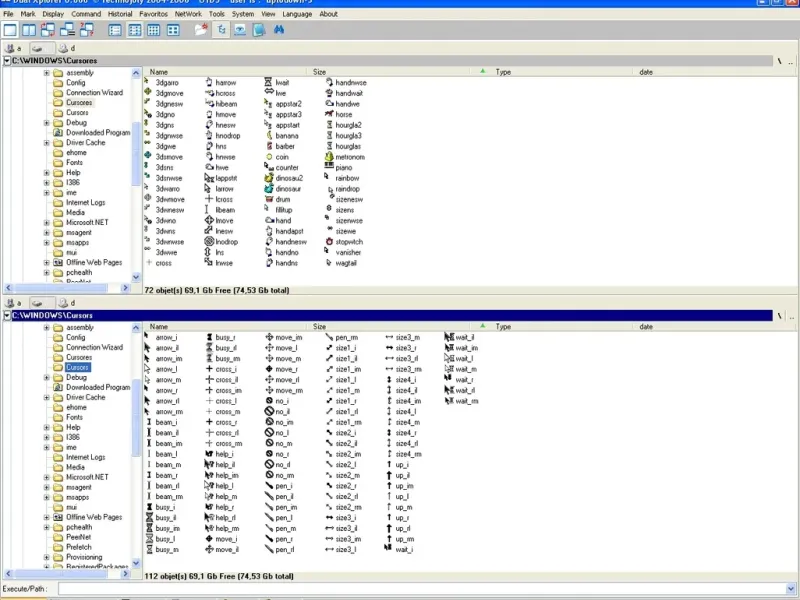Open search with the binoculars icon
Screen dimensions: 800x600
tap(279, 30)
